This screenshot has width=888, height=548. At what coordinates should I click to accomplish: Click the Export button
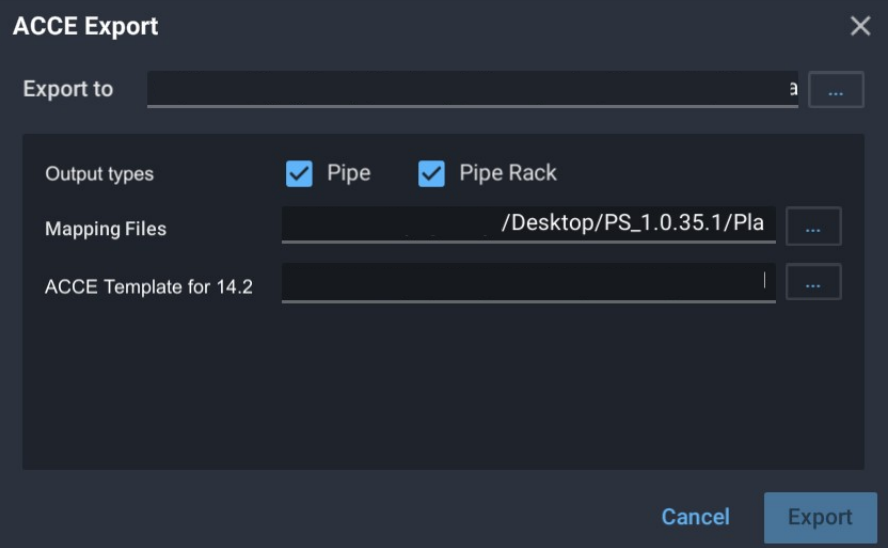pos(820,517)
